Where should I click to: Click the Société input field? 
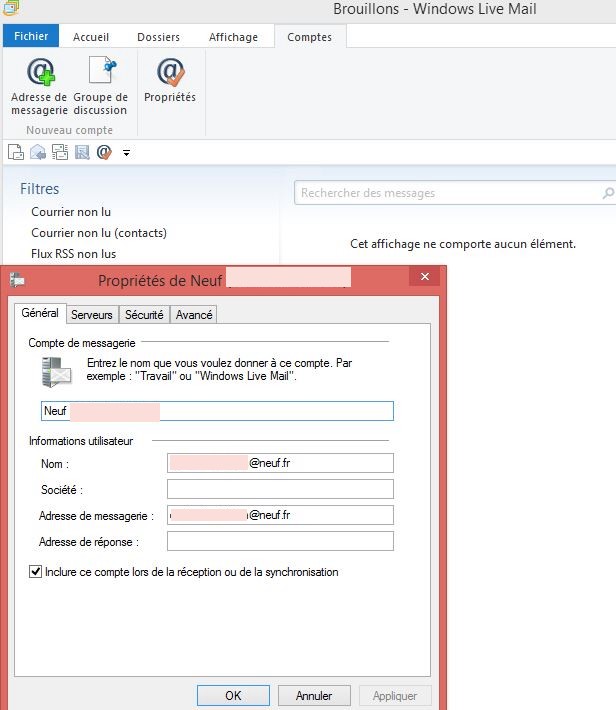point(280,489)
